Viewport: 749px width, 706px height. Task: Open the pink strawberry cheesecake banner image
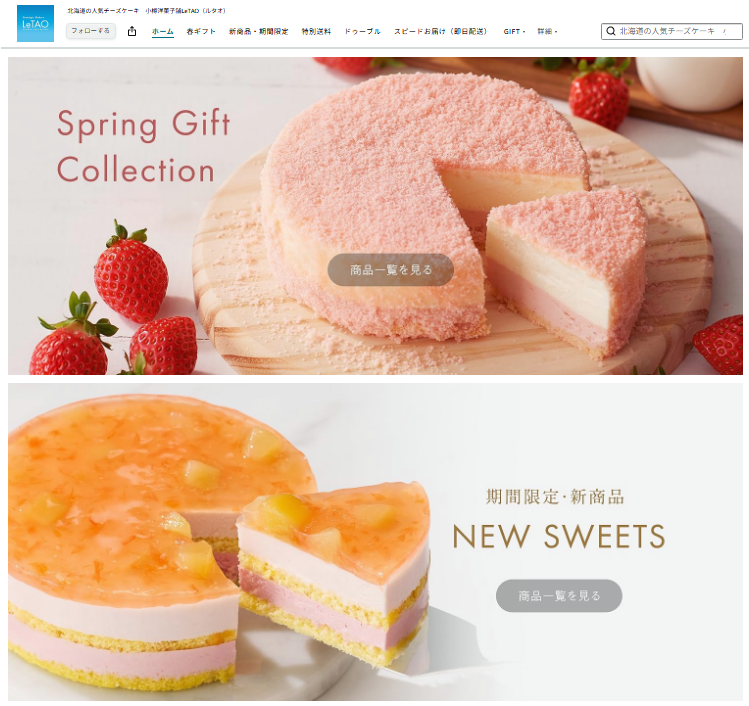(375, 216)
